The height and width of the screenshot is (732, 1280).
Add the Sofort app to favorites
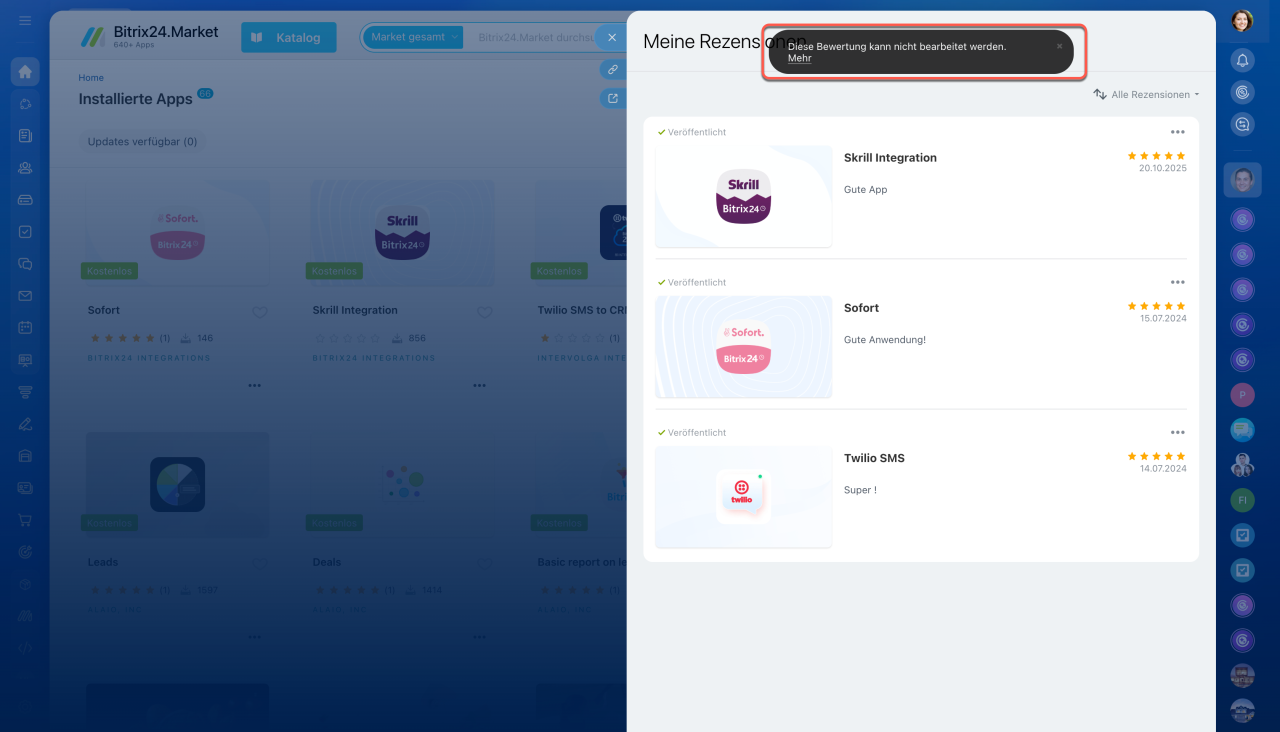(x=260, y=313)
